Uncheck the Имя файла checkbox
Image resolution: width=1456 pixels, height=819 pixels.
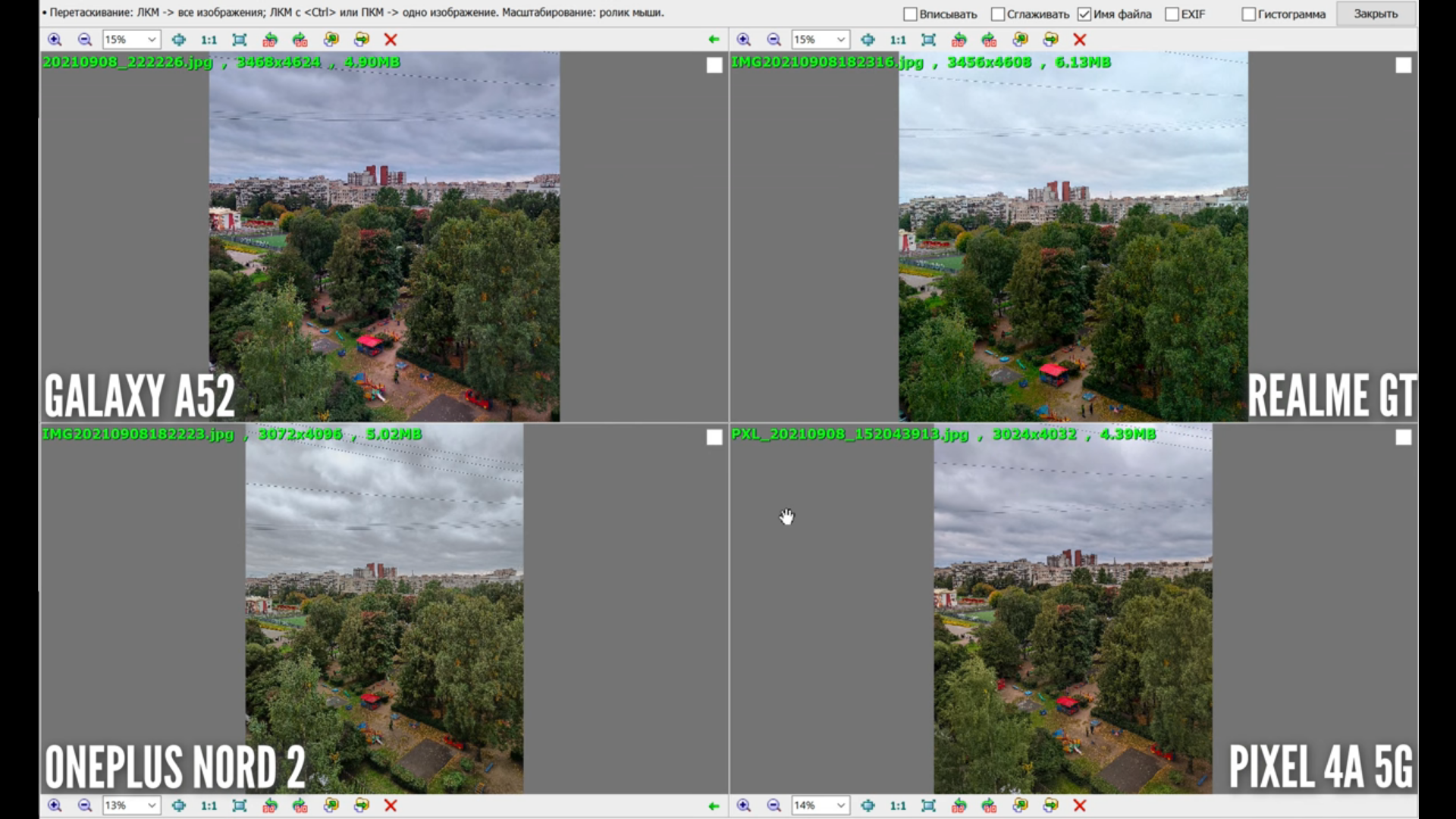click(x=1084, y=14)
